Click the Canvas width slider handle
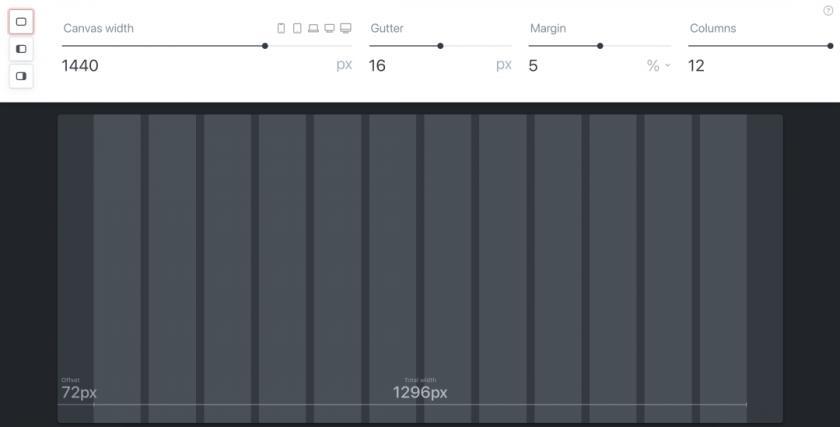The width and height of the screenshot is (840, 427). point(265,46)
